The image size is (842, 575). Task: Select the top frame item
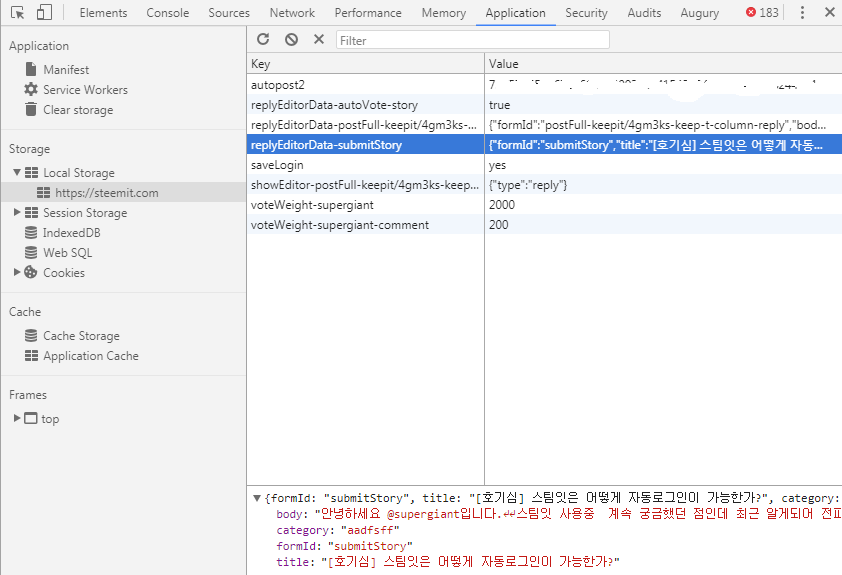tap(50, 419)
